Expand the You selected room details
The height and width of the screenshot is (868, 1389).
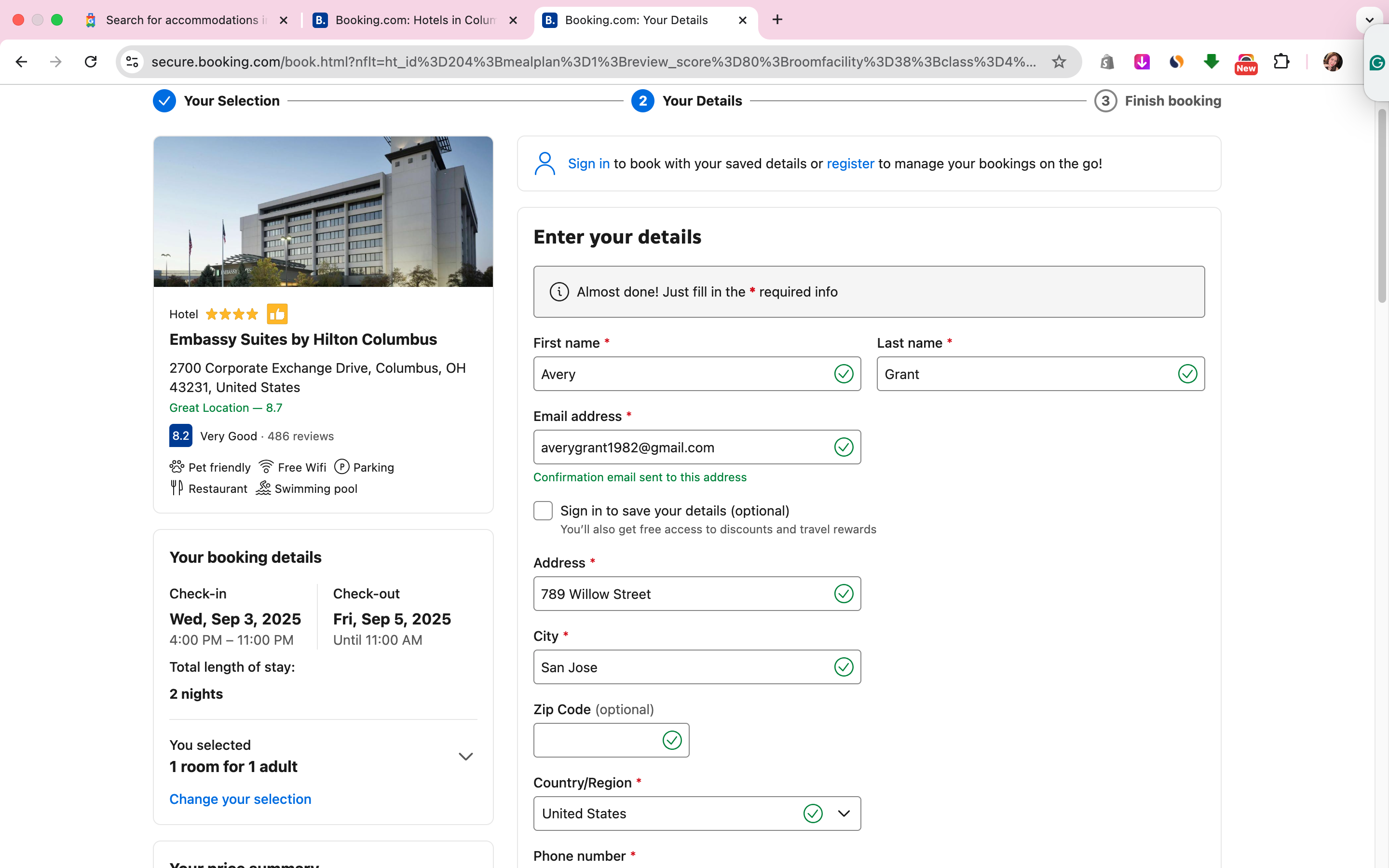pos(465,756)
